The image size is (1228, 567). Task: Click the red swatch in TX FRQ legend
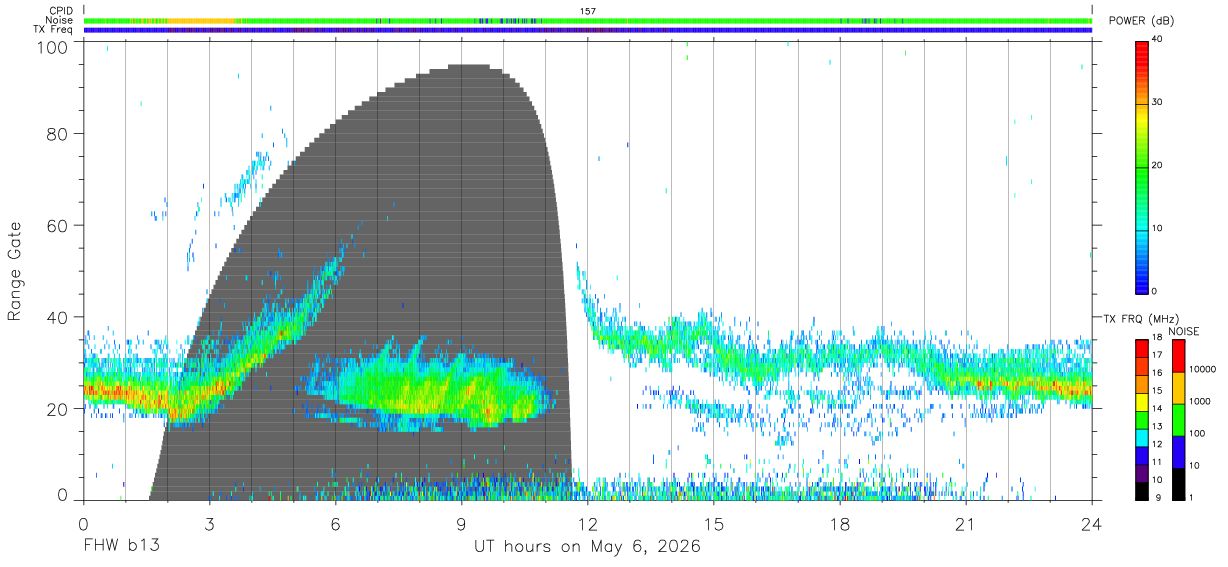[1142, 348]
